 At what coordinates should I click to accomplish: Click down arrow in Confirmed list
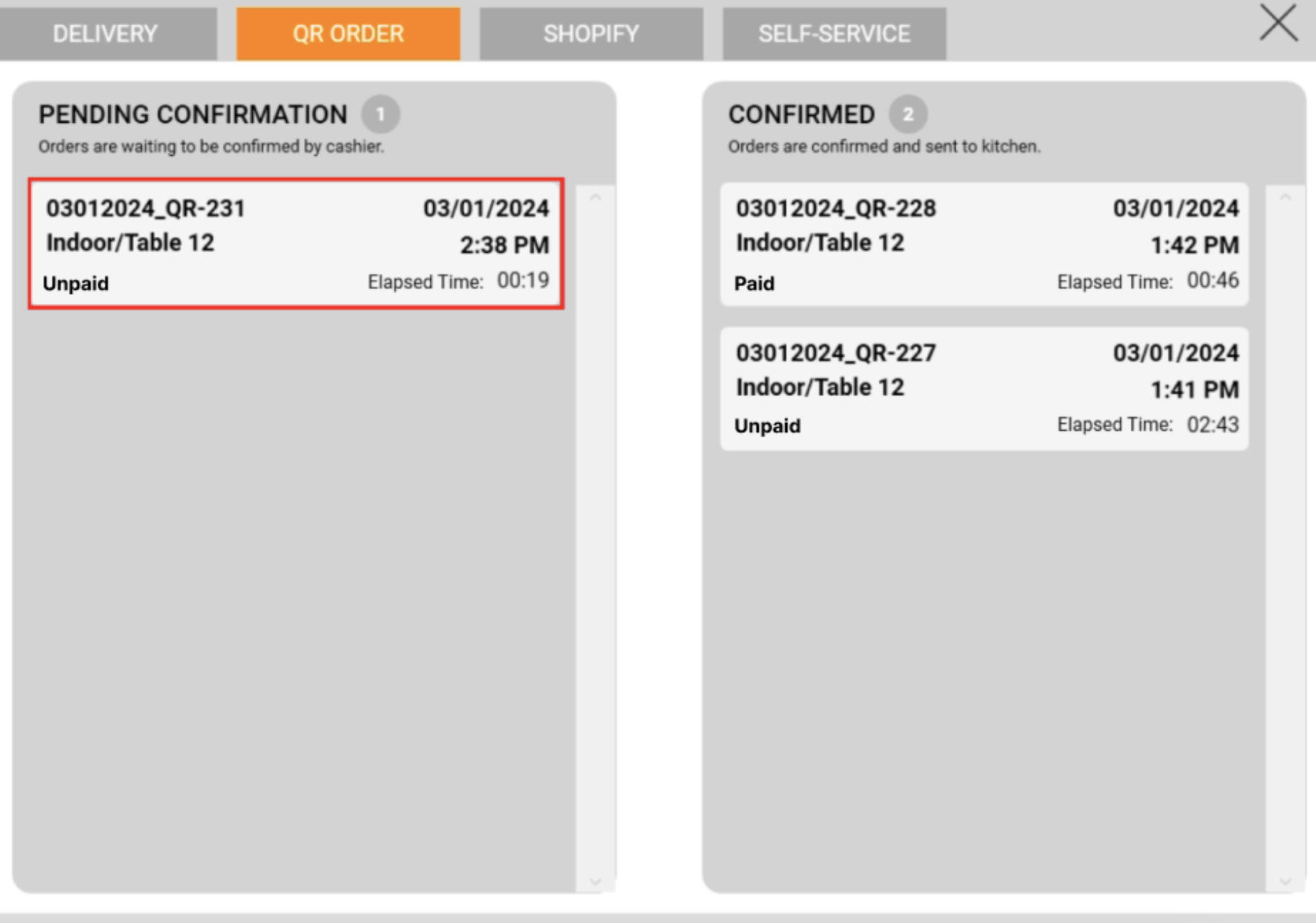coord(1285,881)
